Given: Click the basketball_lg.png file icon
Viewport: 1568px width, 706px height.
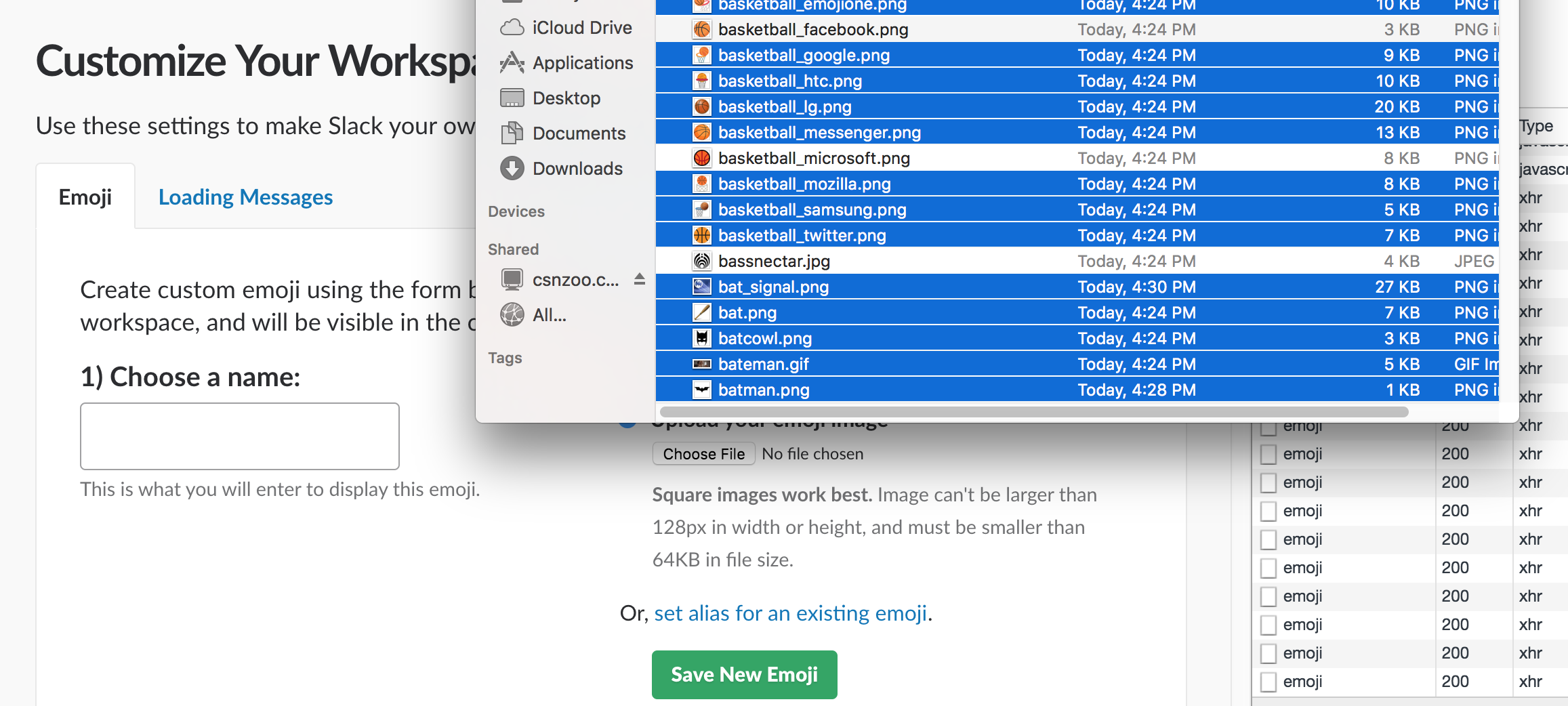Looking at the screenshot, I should [702, 107].
